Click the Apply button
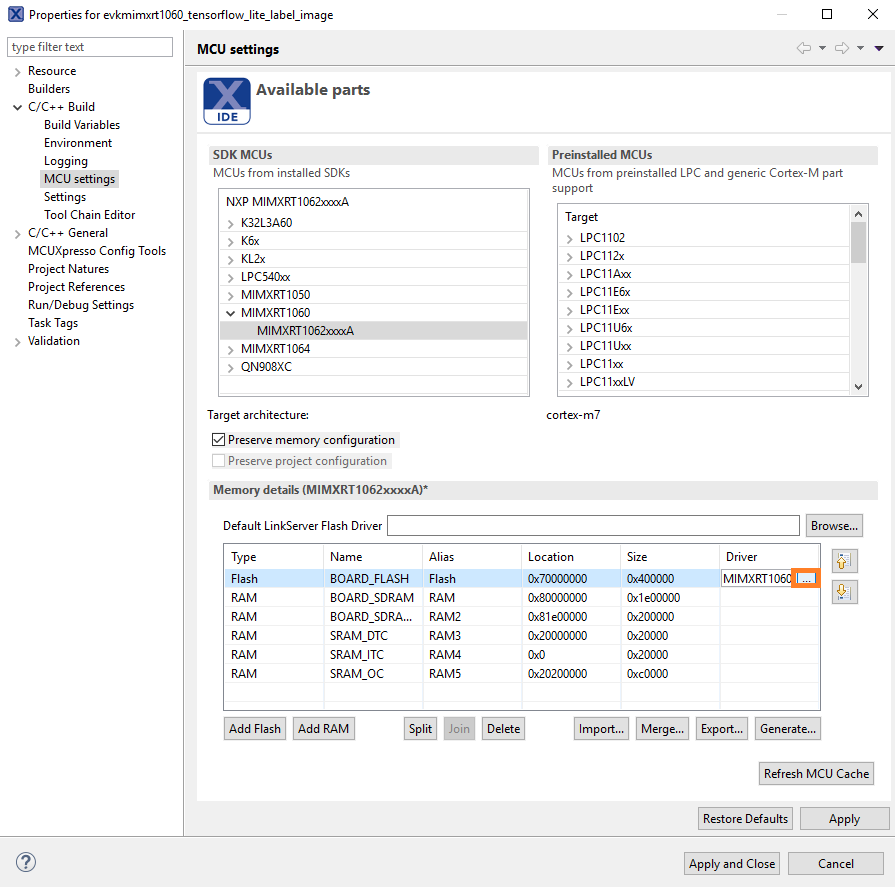 (x=844, y=819)
